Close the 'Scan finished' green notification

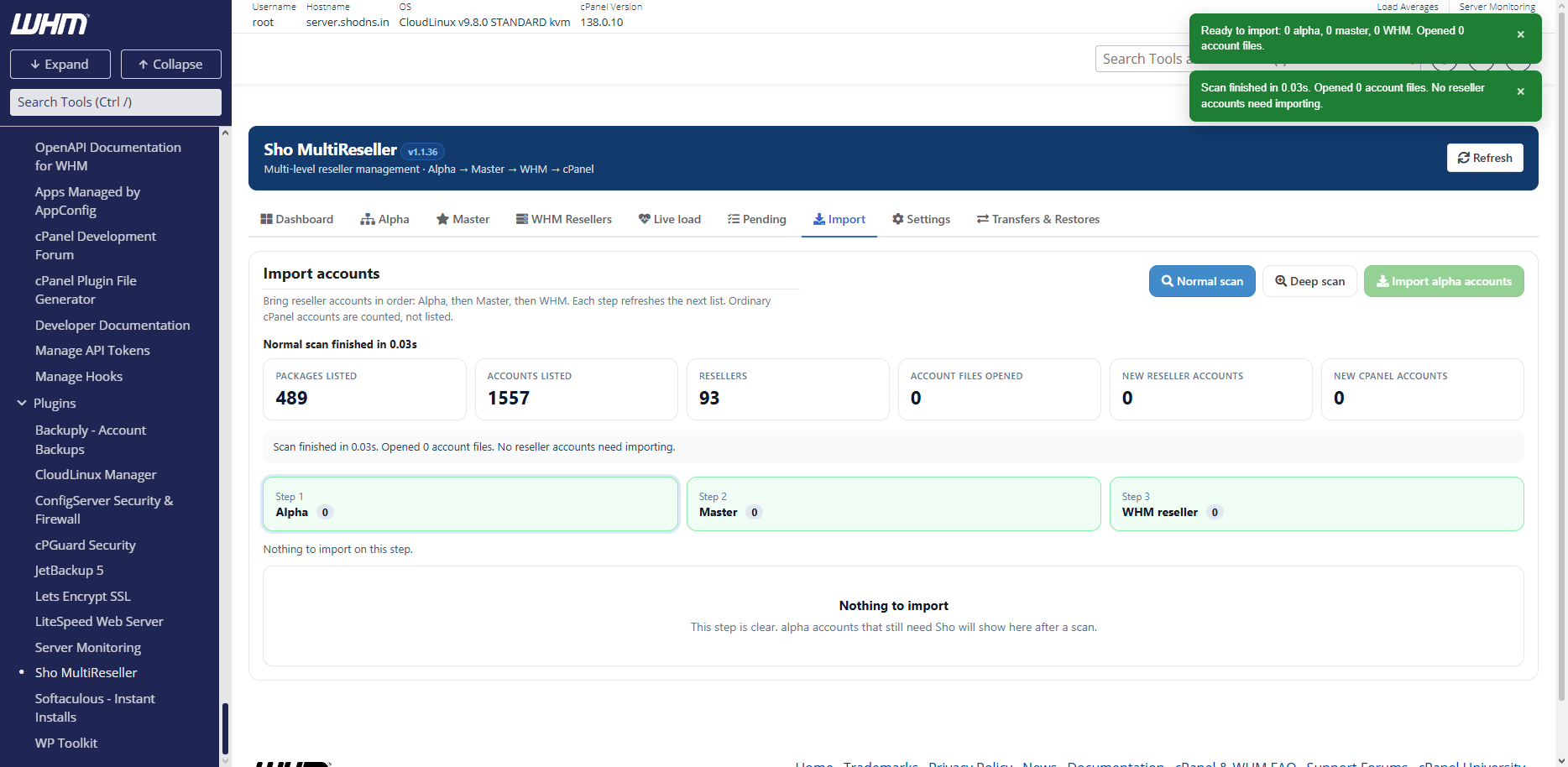coord(1520,91)
